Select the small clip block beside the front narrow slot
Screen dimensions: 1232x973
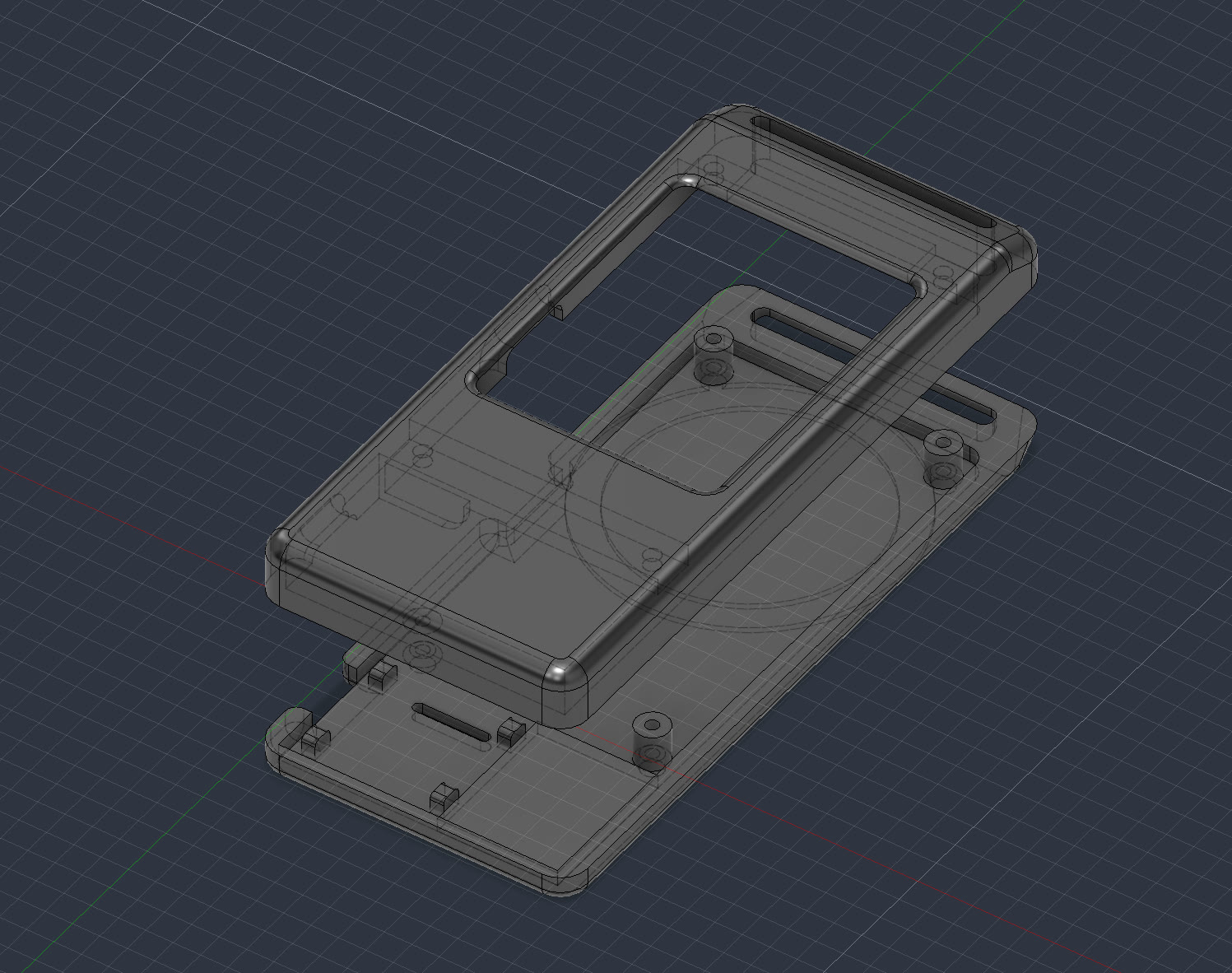click(510, 731)
